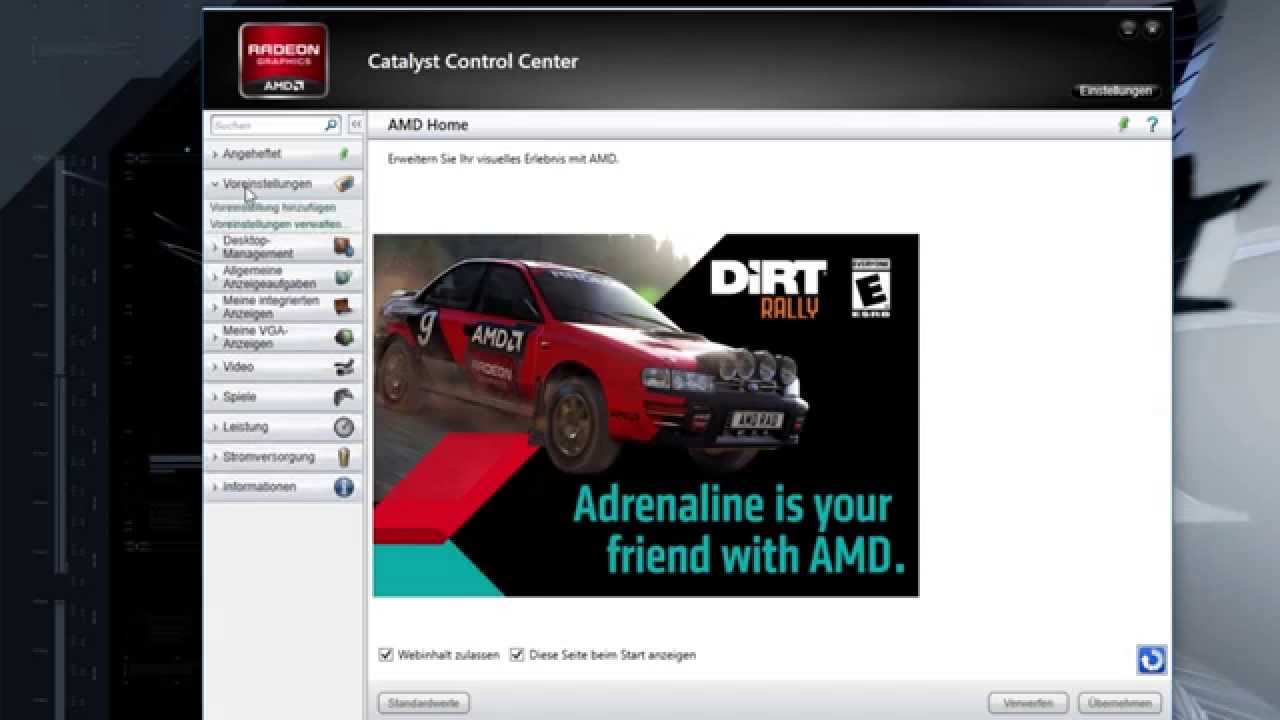Click the Allgemeine Anzeigeaufgaben icon

[x=344, y=277]
